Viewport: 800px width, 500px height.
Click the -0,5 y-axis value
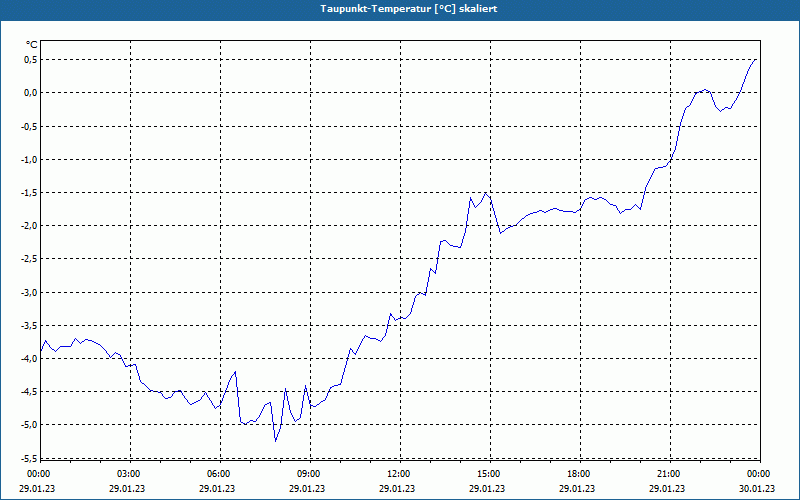29,127
